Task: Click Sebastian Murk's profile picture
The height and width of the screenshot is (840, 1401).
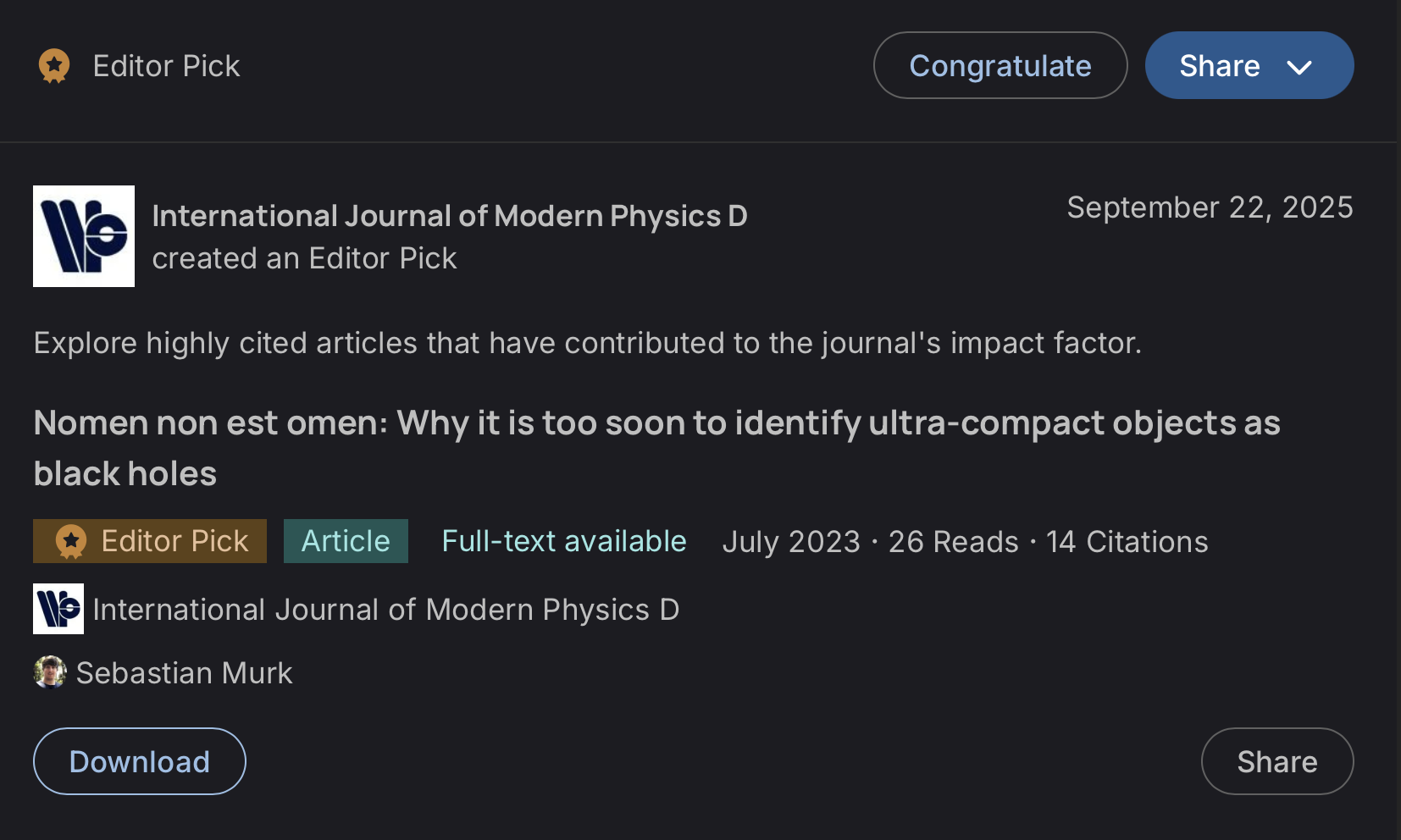Action: (x=50, y=672)
